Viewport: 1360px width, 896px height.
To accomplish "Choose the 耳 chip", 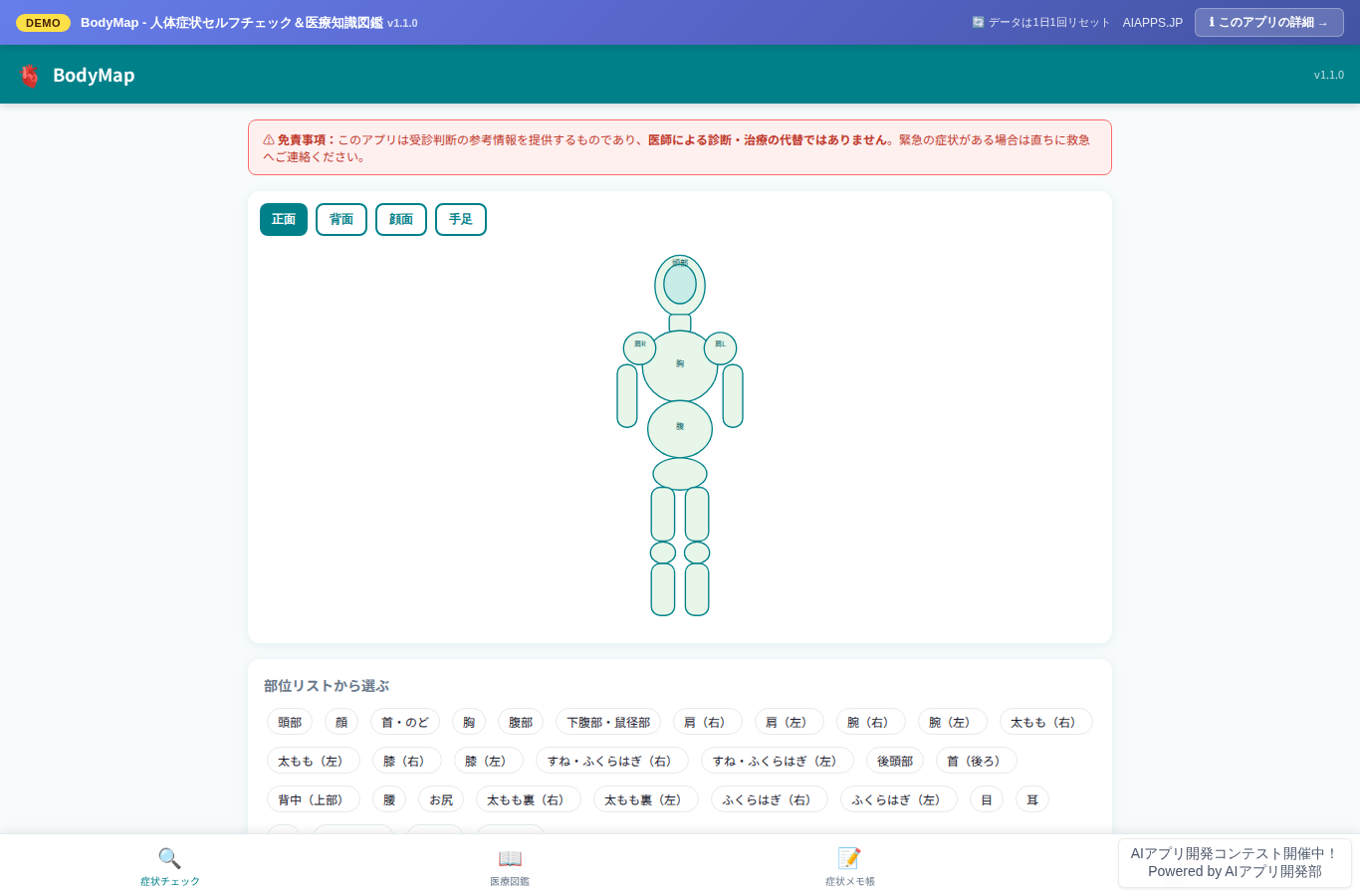I will [1032, 799].
